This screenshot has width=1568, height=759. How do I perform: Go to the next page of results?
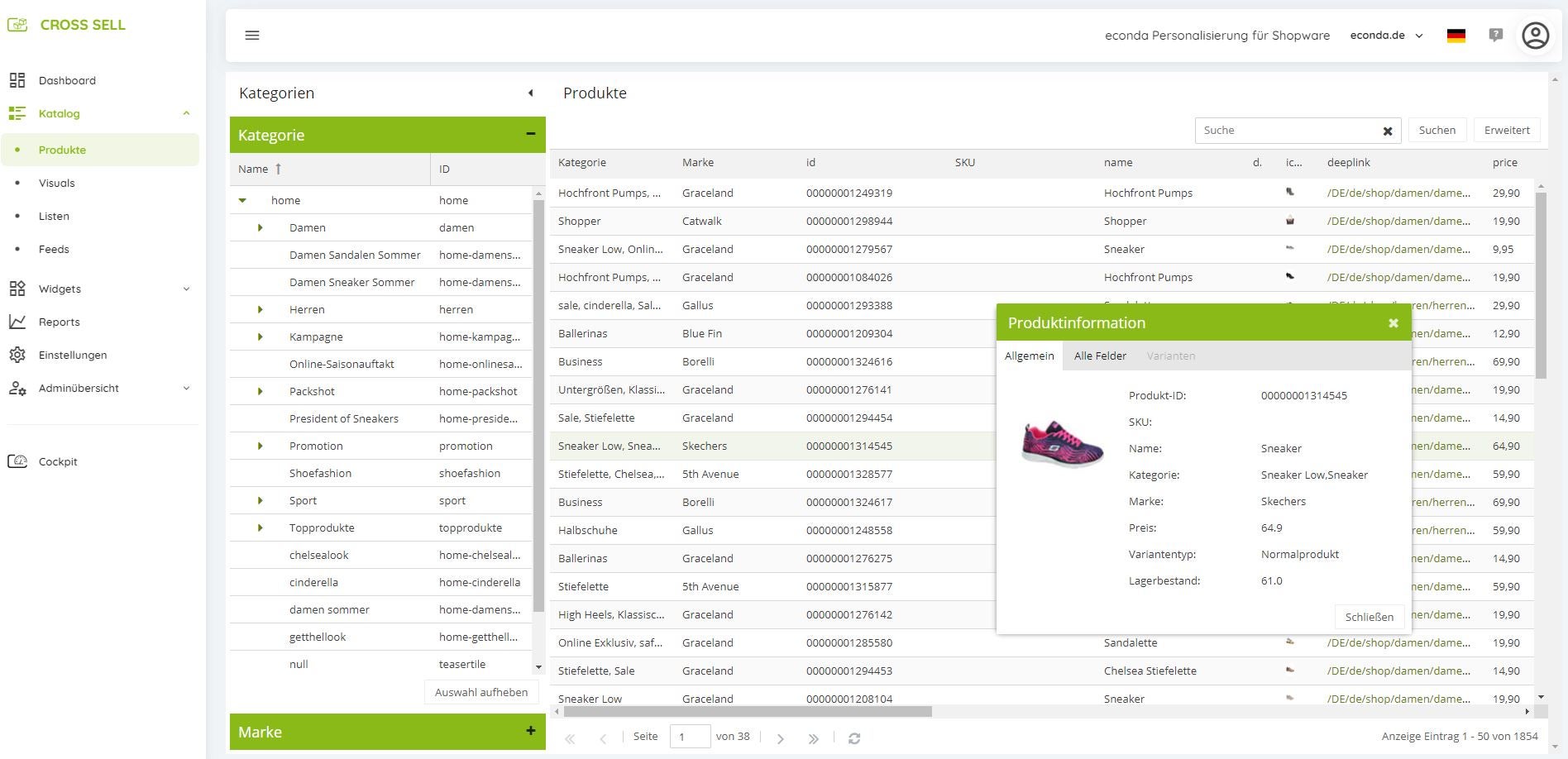pos(780,738)
